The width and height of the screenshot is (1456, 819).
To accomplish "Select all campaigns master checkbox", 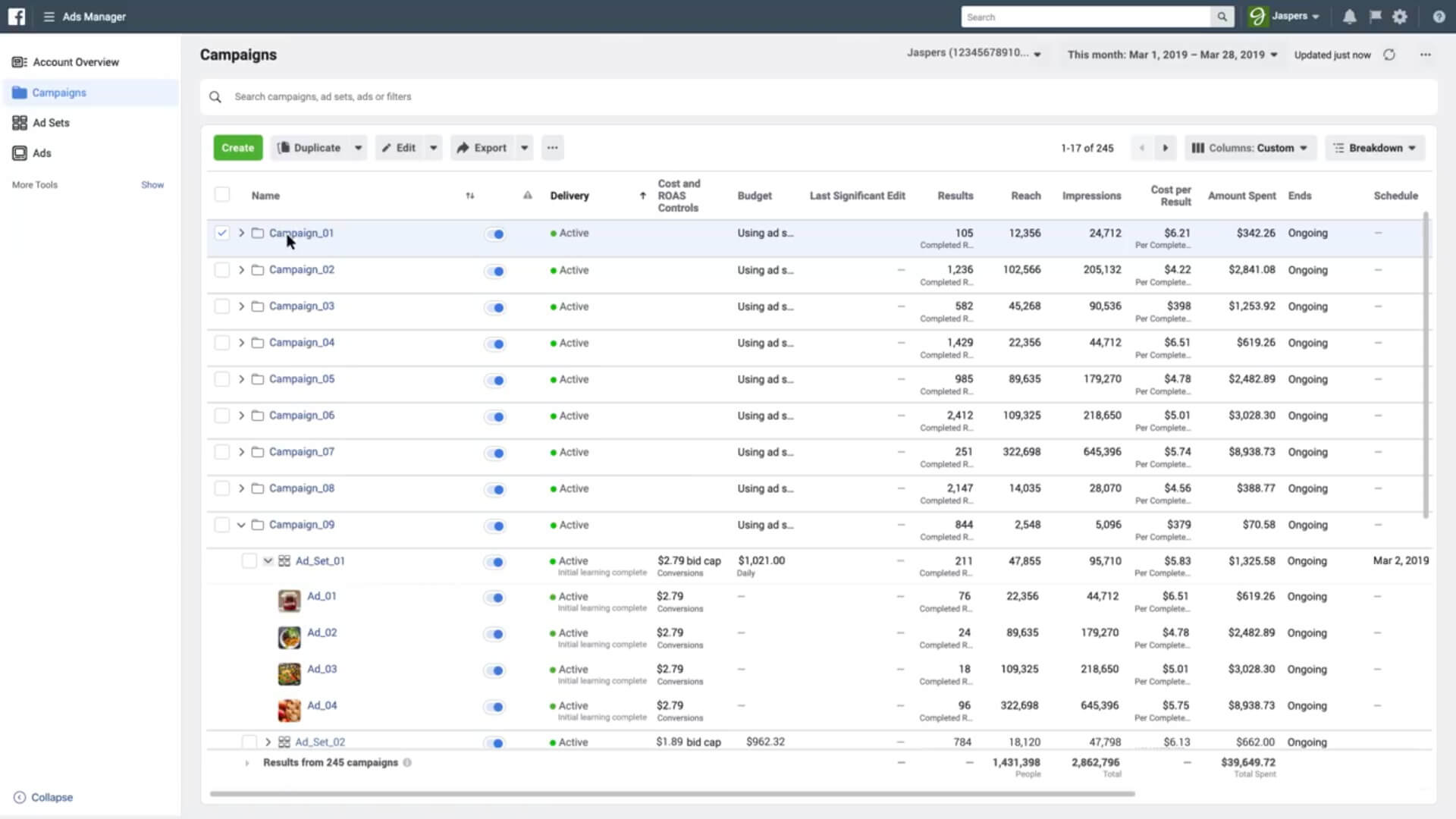I will (222, 195).
